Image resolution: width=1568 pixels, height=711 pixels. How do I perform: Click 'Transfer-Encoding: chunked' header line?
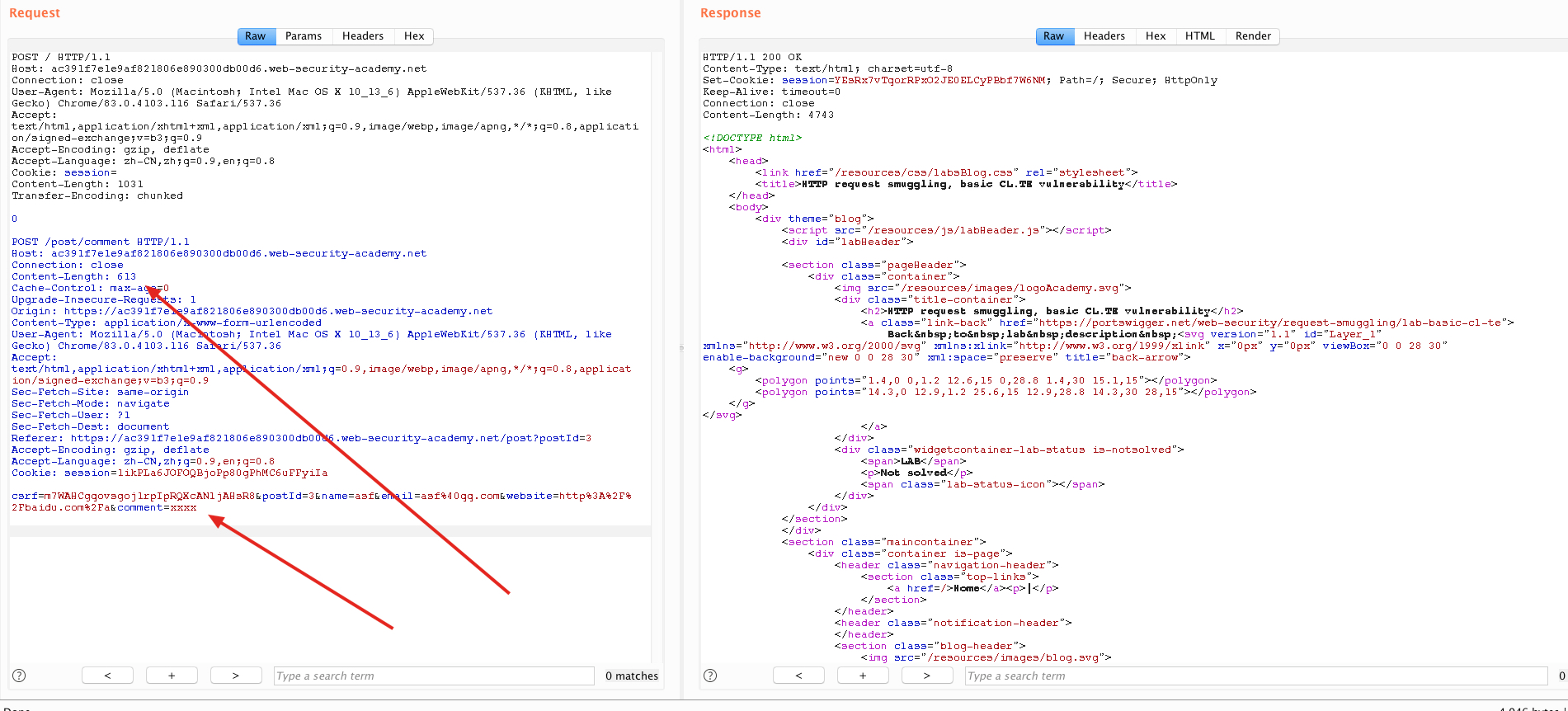point(97,196)
